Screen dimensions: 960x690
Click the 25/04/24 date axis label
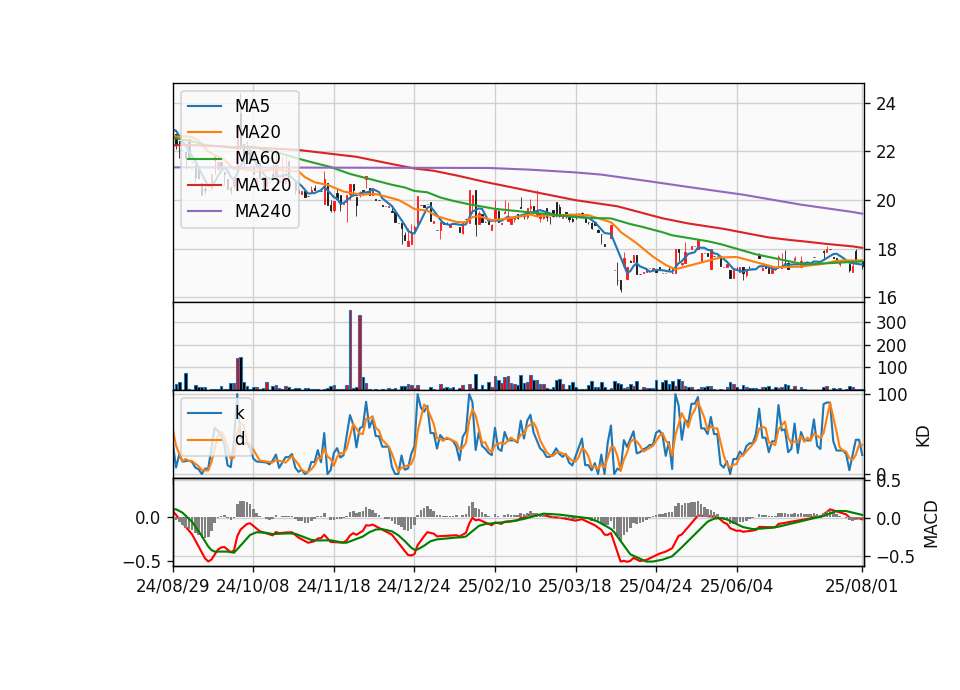pyautogui.click(x=656, y=586)
